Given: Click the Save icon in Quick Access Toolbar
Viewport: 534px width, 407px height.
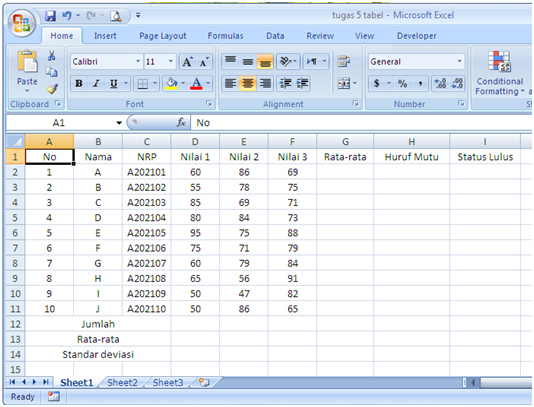Looking at the screenshot, I should (51, 15).
